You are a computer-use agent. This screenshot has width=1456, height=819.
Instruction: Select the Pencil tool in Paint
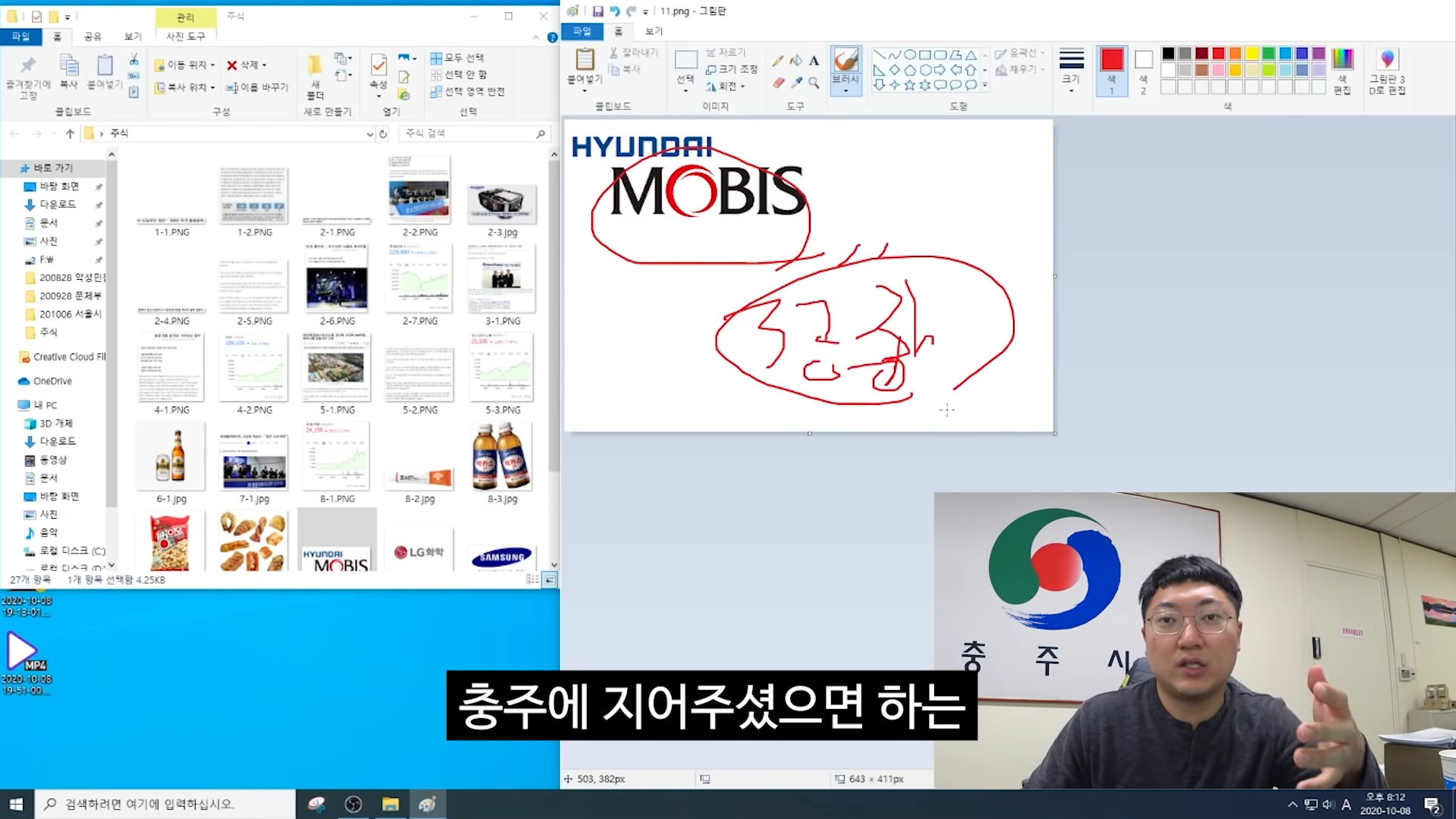click(778, 61)
